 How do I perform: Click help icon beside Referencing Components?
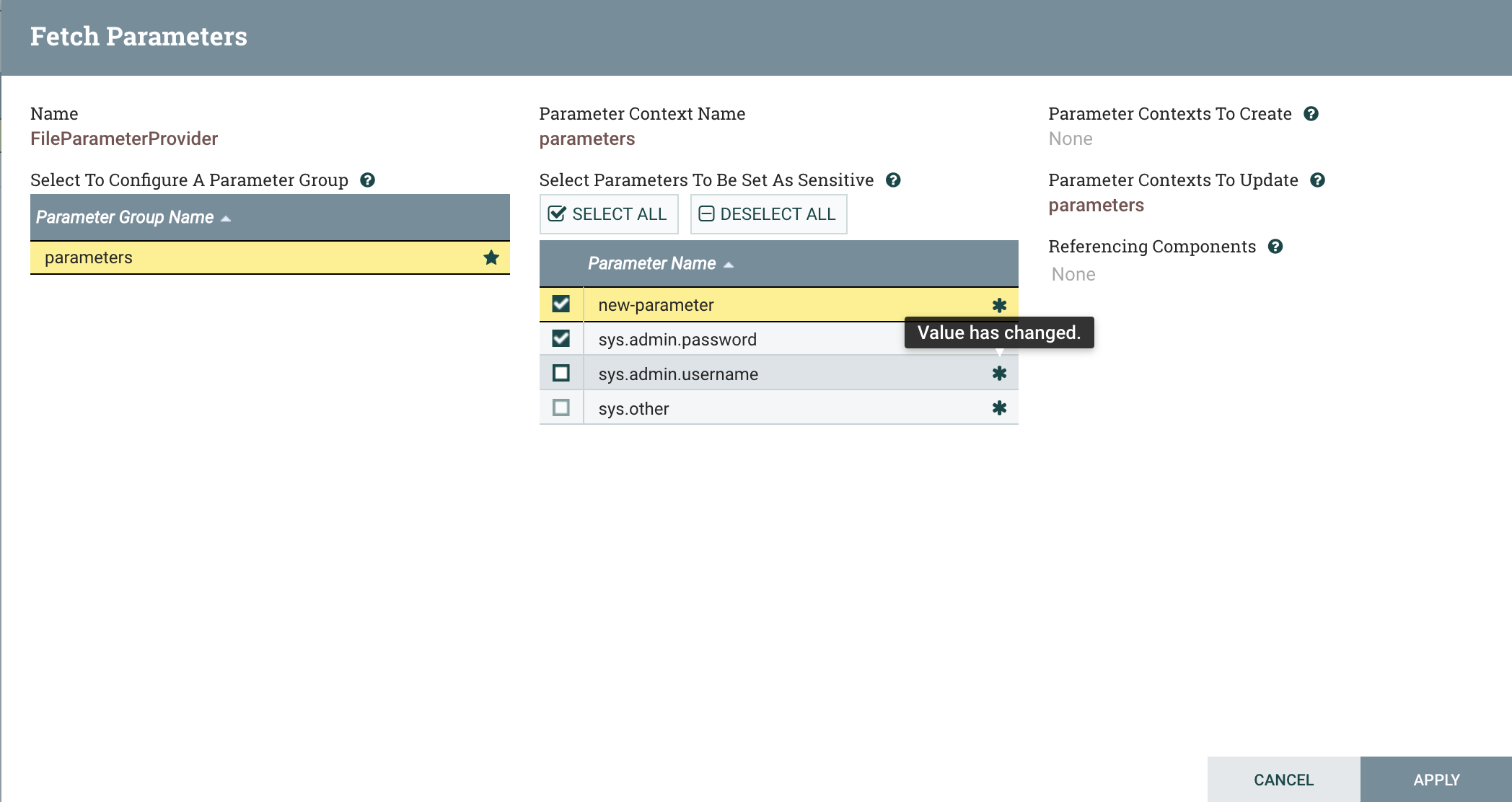tap(1275, 247)
